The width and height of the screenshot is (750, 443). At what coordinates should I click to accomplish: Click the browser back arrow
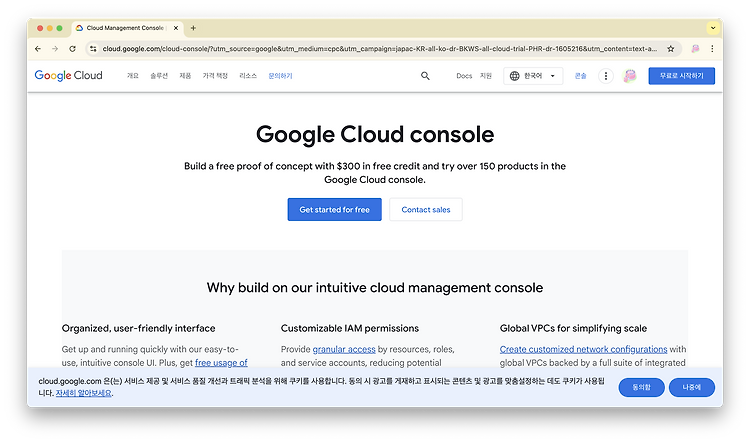click(x=38, y=49)
